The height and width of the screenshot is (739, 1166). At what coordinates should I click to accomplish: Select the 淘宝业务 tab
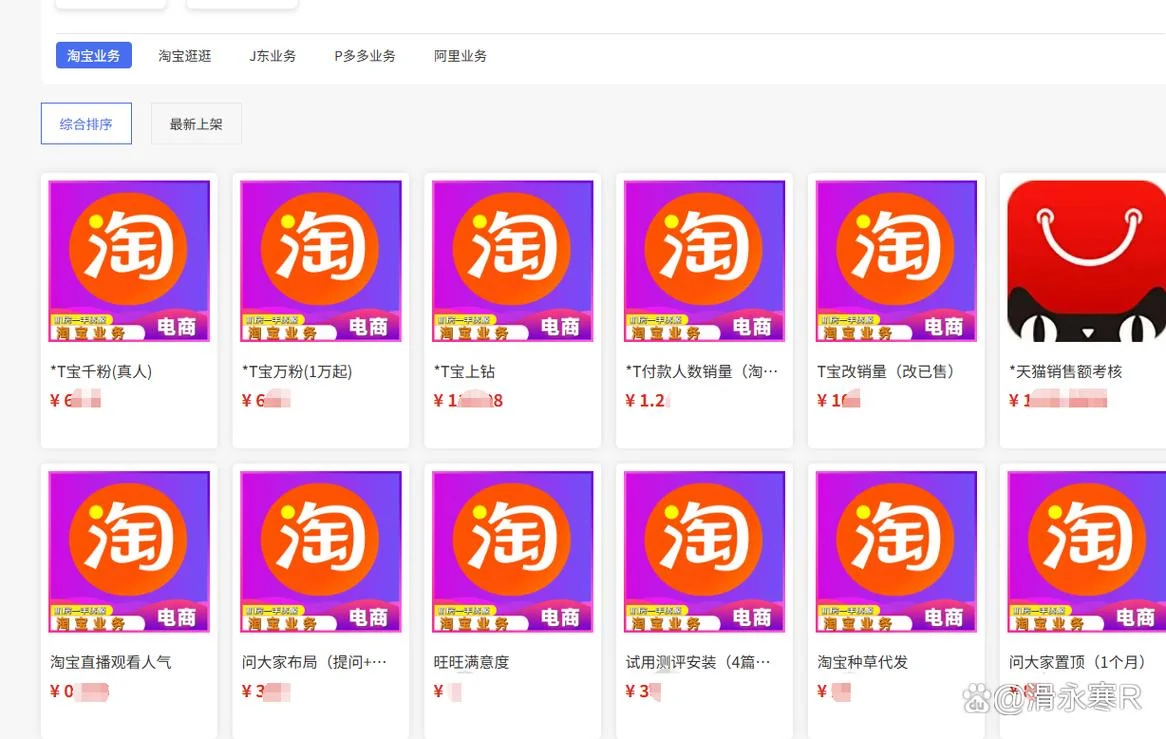[x=94, y=55]
